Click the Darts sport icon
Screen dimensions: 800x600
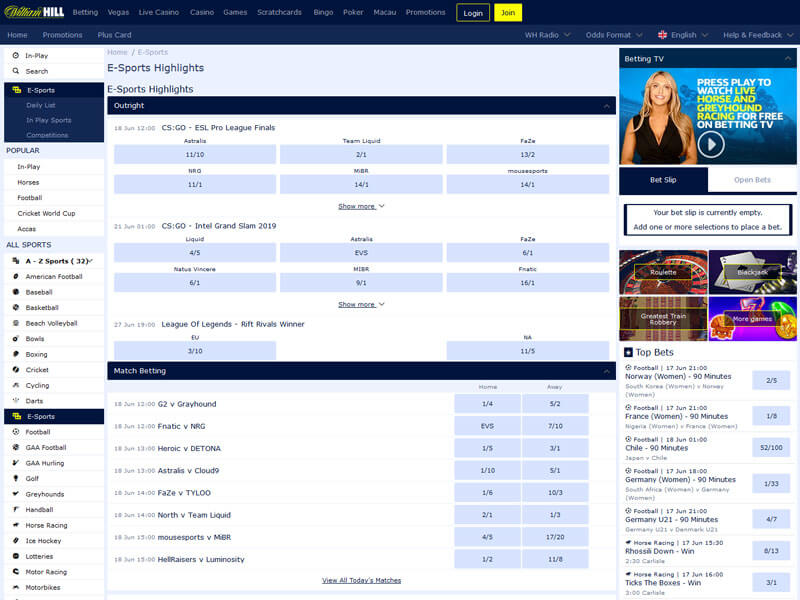[x=16, y=401]
